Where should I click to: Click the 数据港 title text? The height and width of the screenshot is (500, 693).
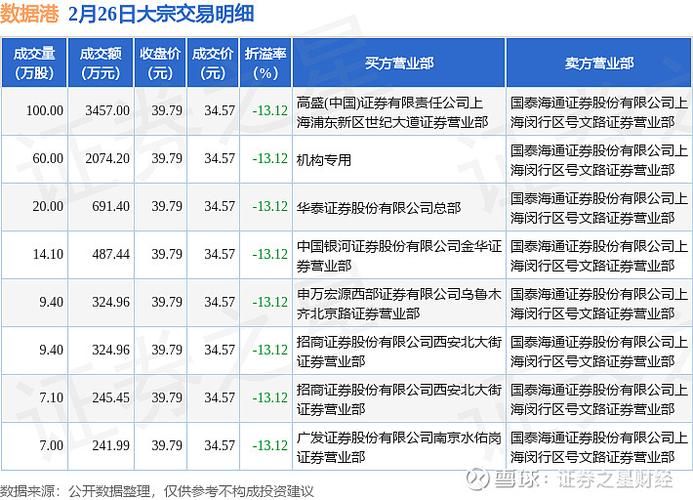point(29,14)
